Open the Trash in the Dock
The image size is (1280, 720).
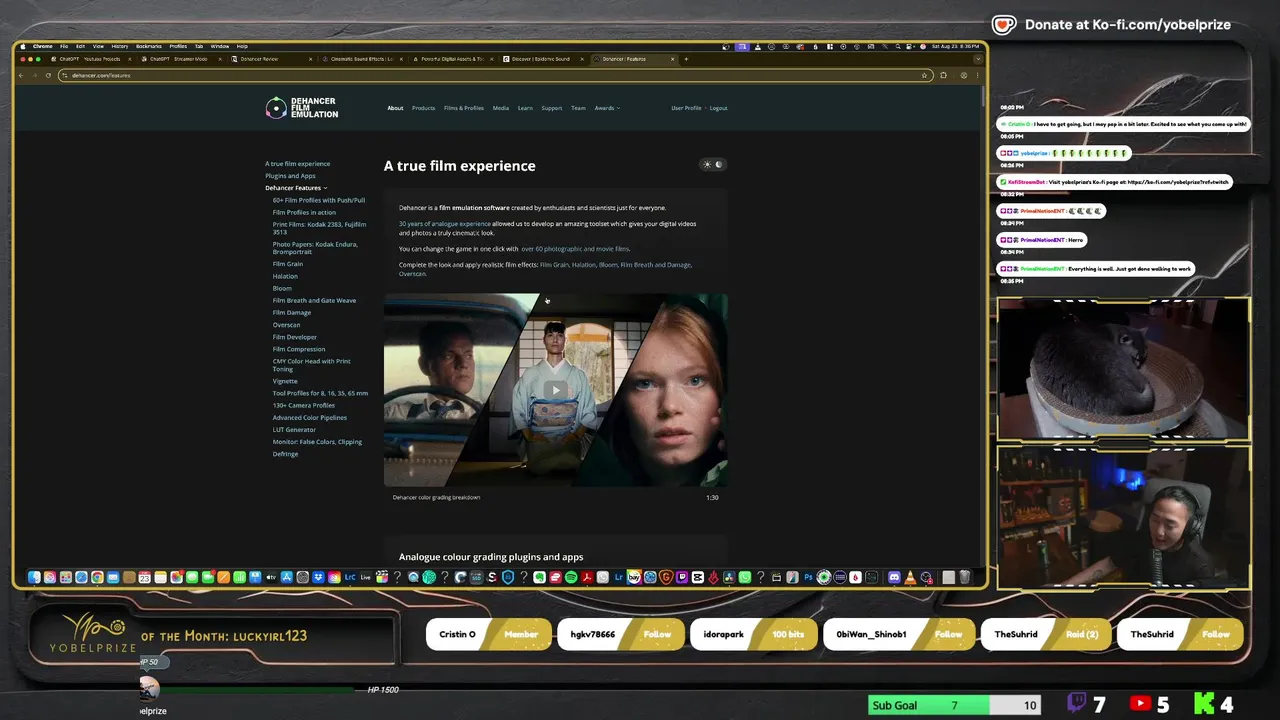[x=965, y=577]
